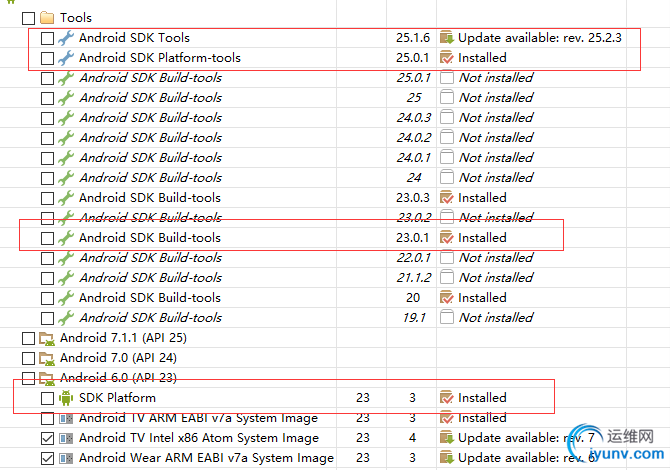This screenshot has width=670, height=470.
Task: Select checkbox for Build-tools 22.0.1
Action: [47, 258]
